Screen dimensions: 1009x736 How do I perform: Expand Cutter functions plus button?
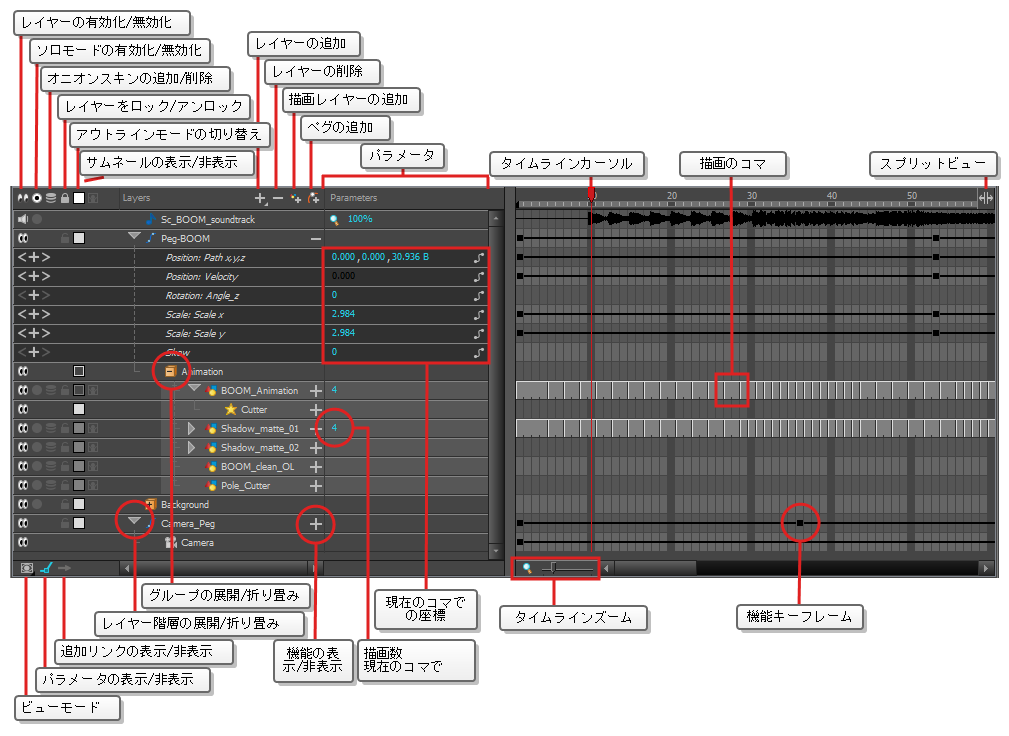click(x=315, y=410)
